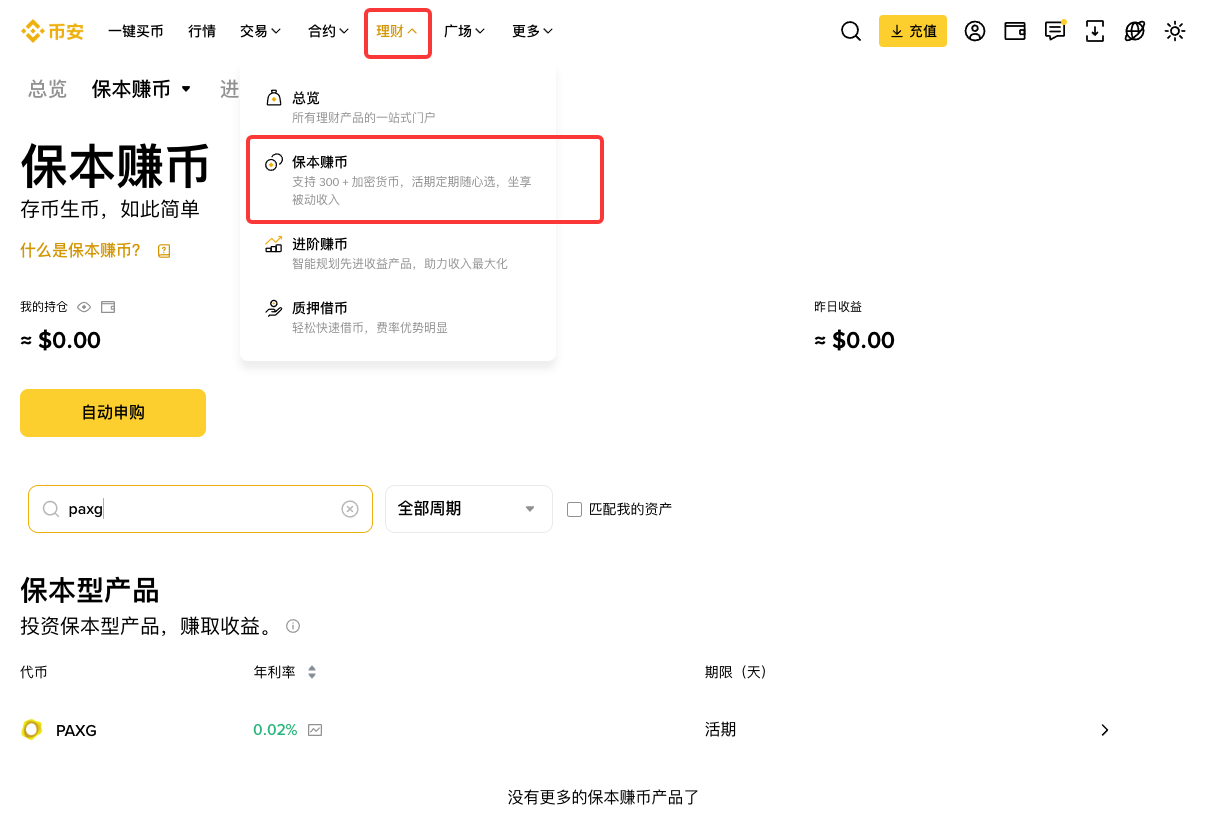Viewport: 1208px width, 837px height.
Task: Clear the paxg search input with the × icon
Action: tap(350, 509)
